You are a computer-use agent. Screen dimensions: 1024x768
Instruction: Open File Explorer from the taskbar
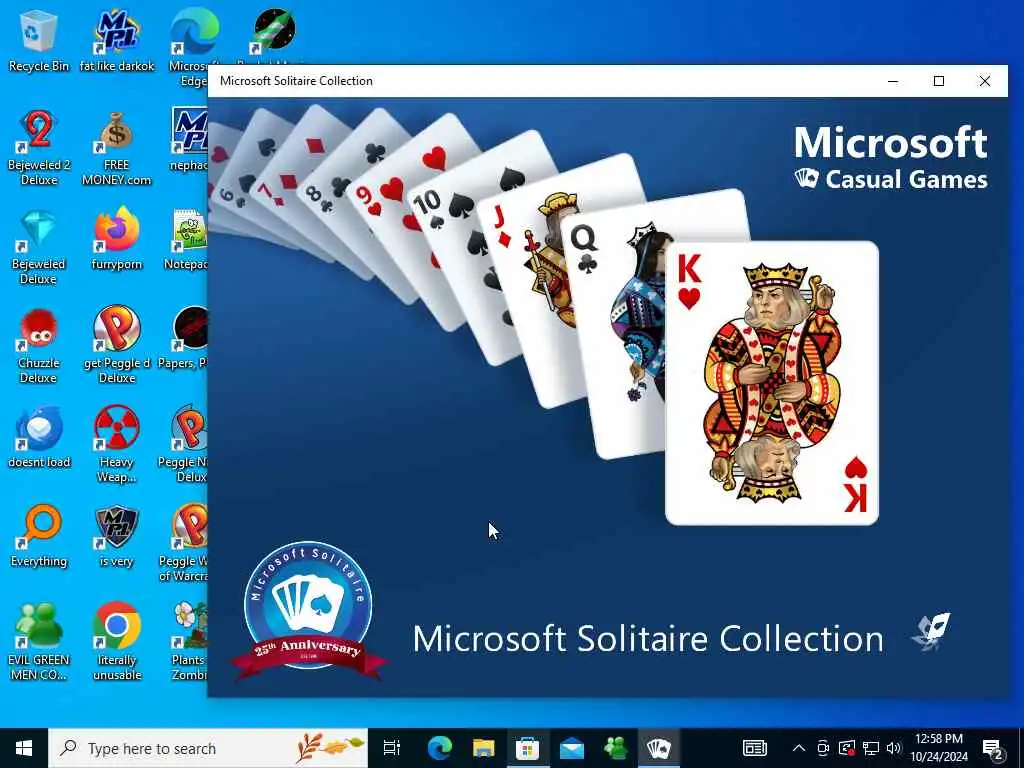pos(483,748)
